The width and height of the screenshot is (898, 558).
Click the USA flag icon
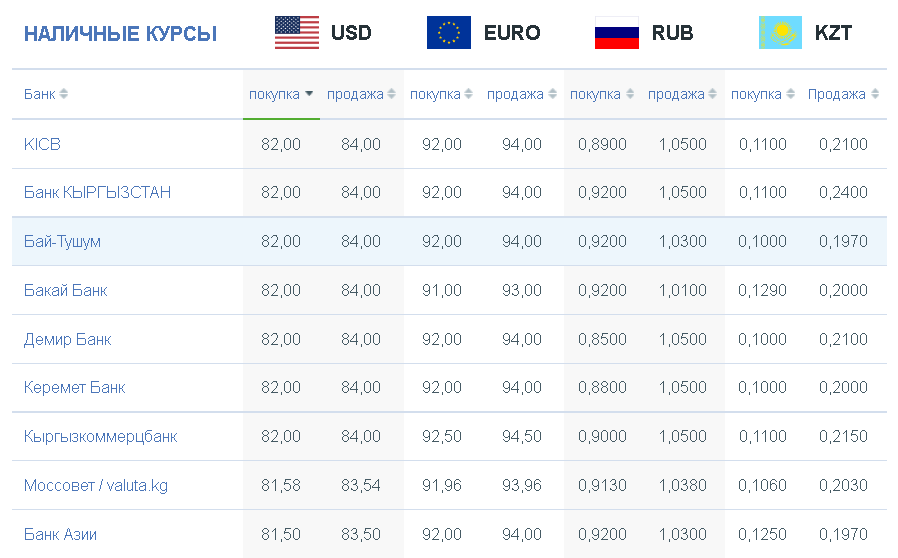tap(297, 33)
